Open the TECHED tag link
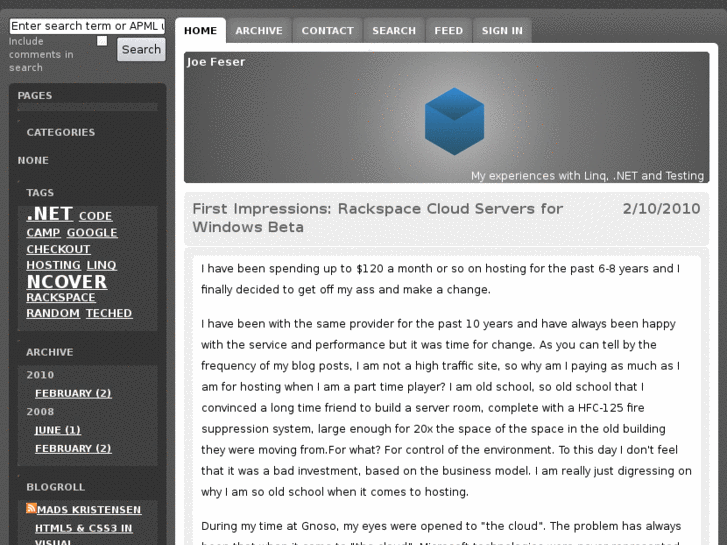The width and height of the screenshot is (727, 545). pyautogui.click(x=109, y=314)
